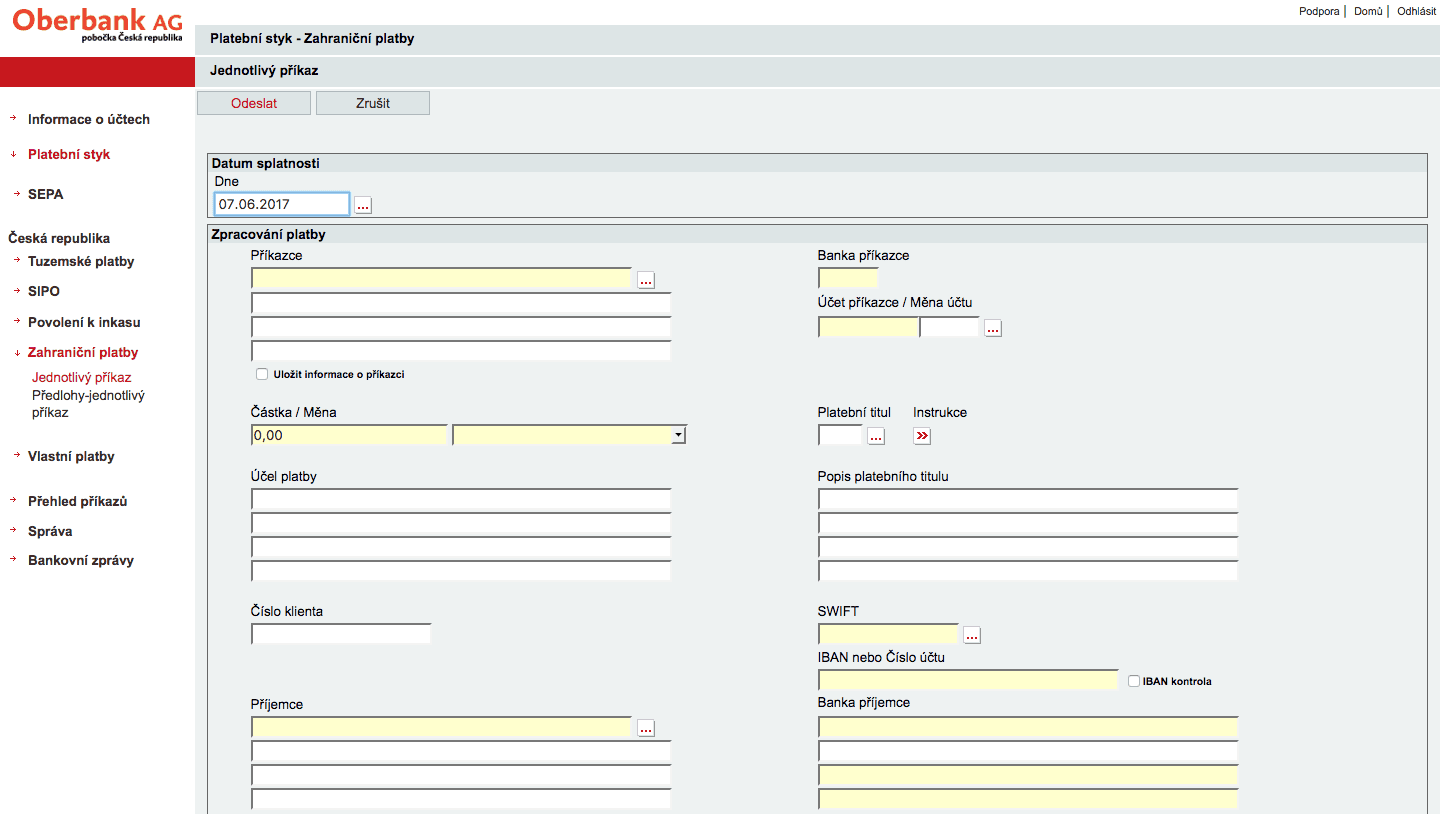Click the Účet příkazce account number field
Image resolution: width=1440 pixels, height=814 pixels.
pyautogui.click(x=868, y=327)
